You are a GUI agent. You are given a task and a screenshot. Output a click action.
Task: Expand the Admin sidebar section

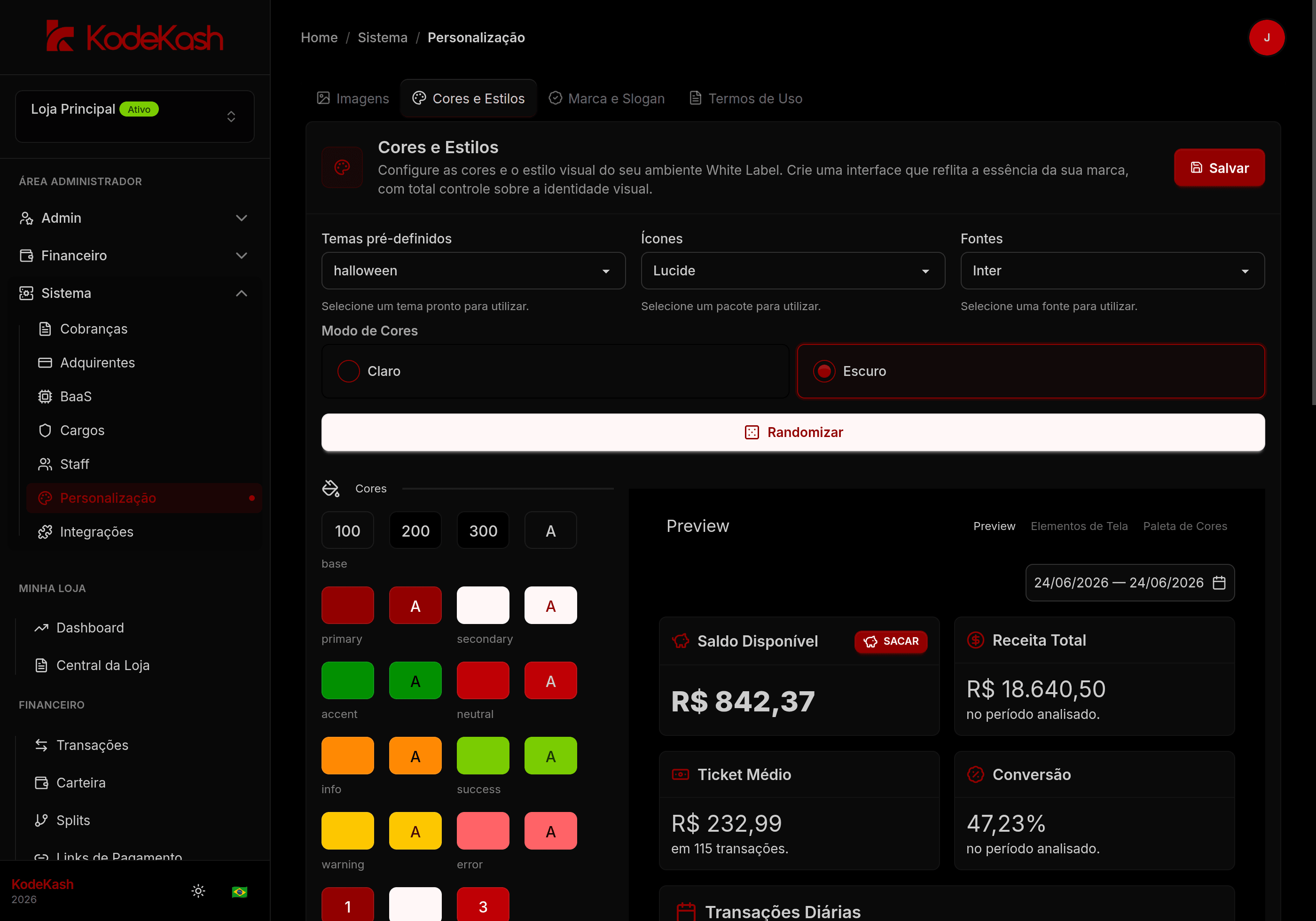[x=135, y=218]
